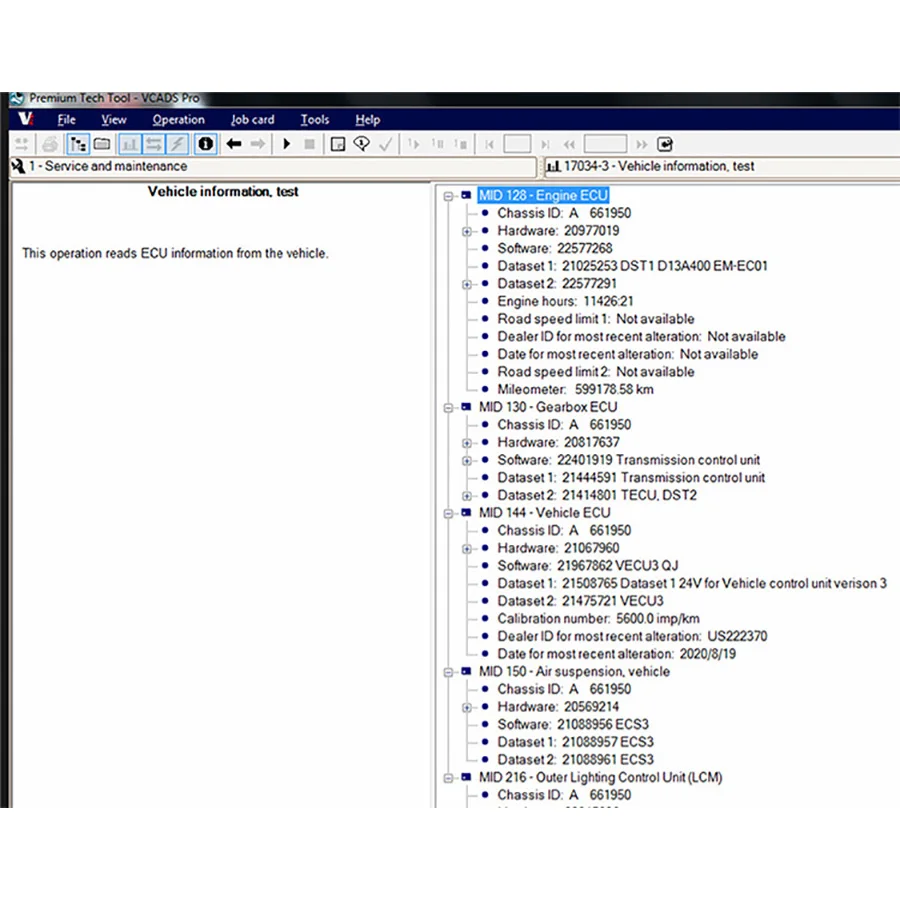Click the stop square icon in the toolbar

coord(309,143)
